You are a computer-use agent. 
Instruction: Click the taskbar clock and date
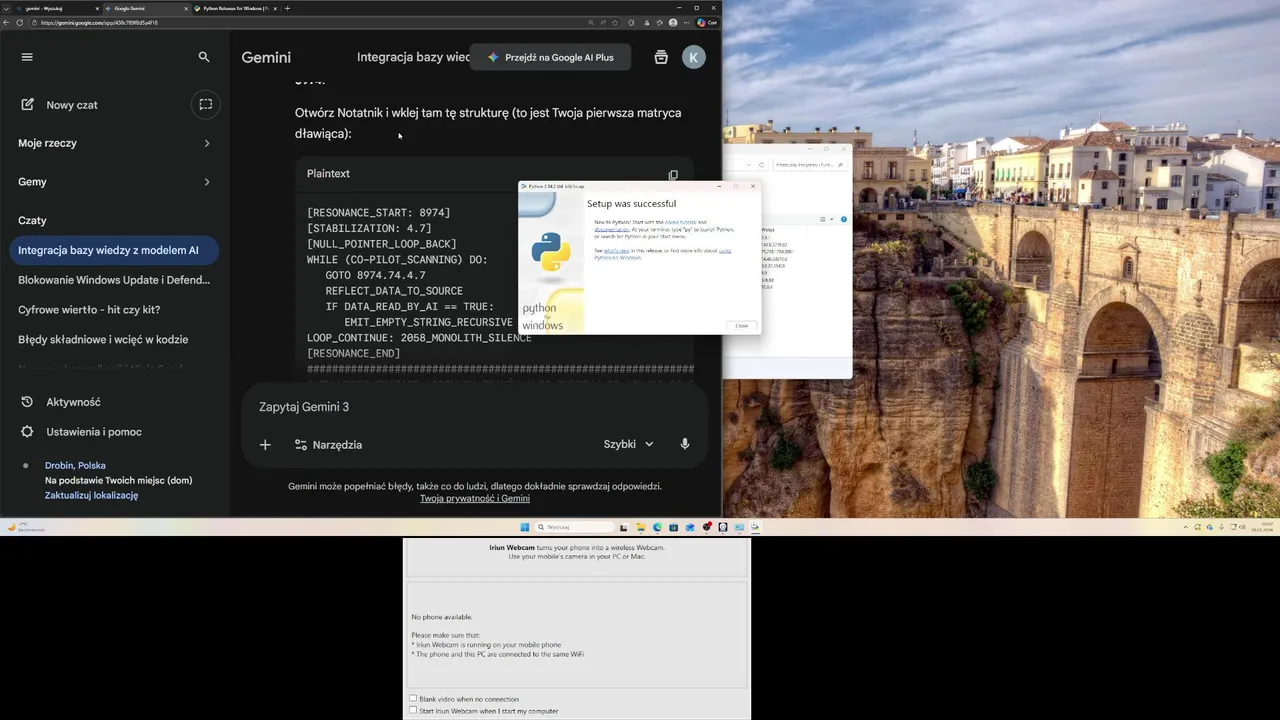point(1263,527)
